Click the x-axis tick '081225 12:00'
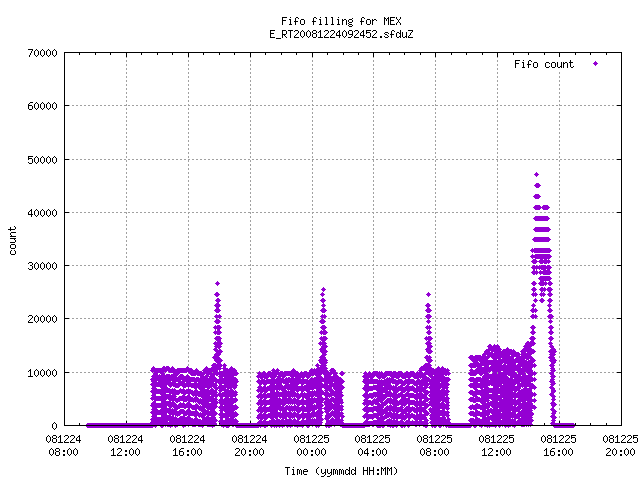This screenshot has height=480, width=640. pyautogui.click(x=497, y=446)
